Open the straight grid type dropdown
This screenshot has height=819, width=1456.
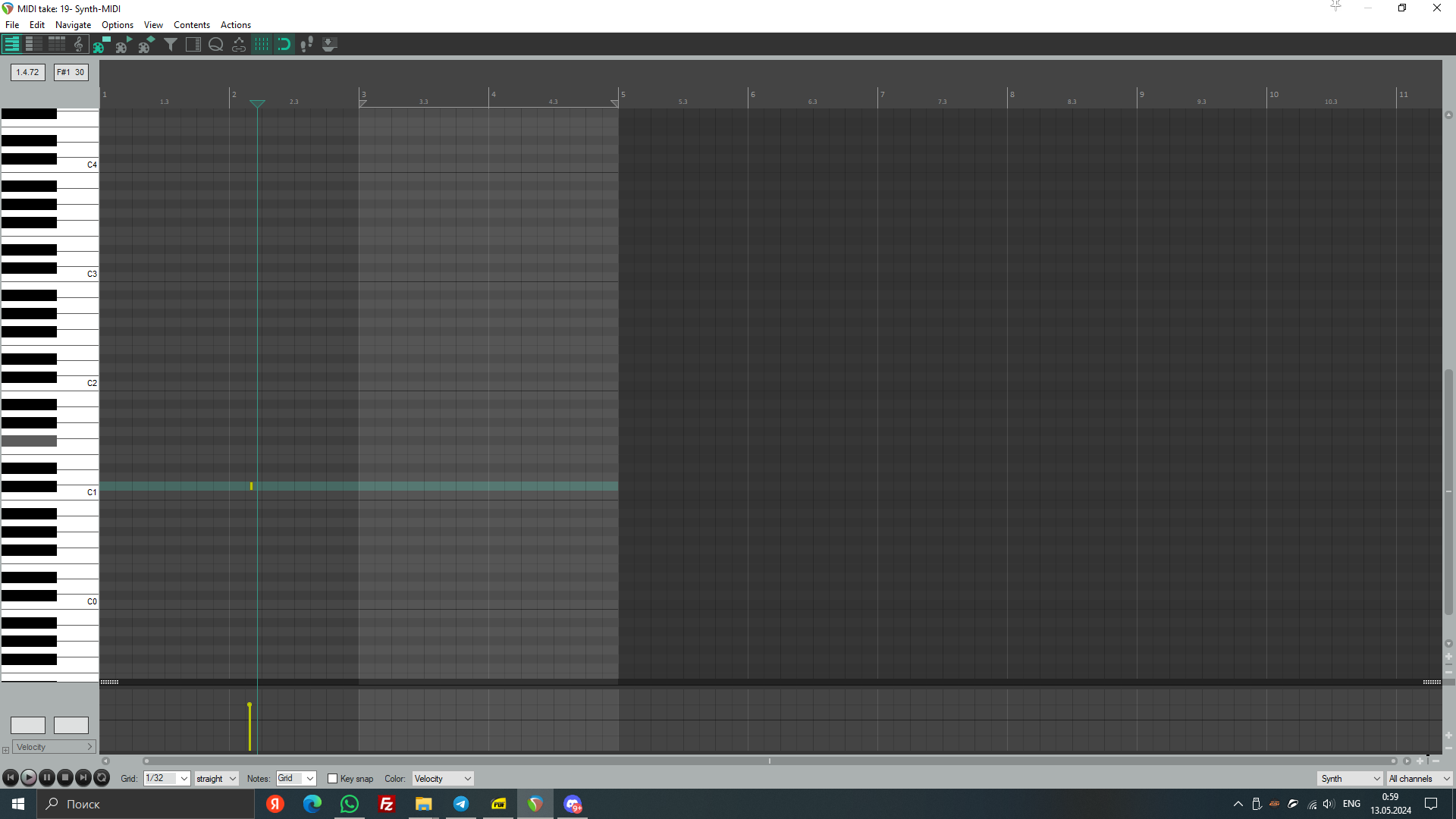point(216,778)
